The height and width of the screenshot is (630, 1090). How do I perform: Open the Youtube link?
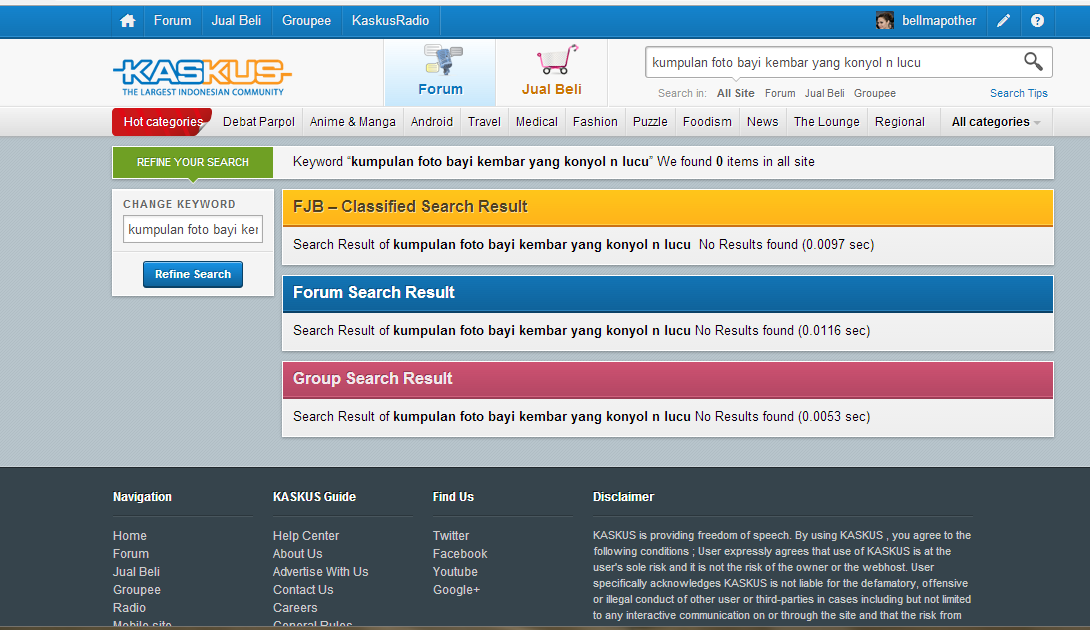click(455, 572)
